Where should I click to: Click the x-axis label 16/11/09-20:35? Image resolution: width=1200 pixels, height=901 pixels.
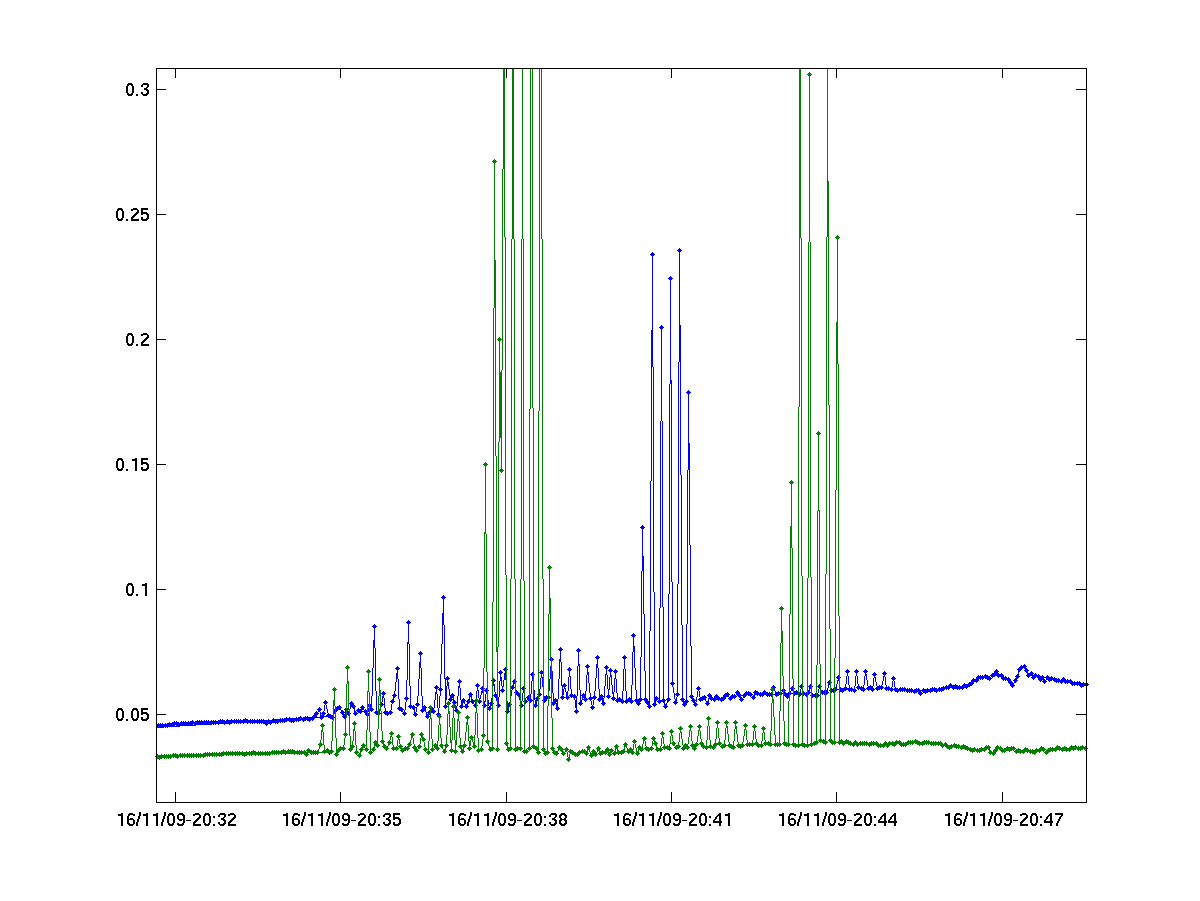point(341,820)
